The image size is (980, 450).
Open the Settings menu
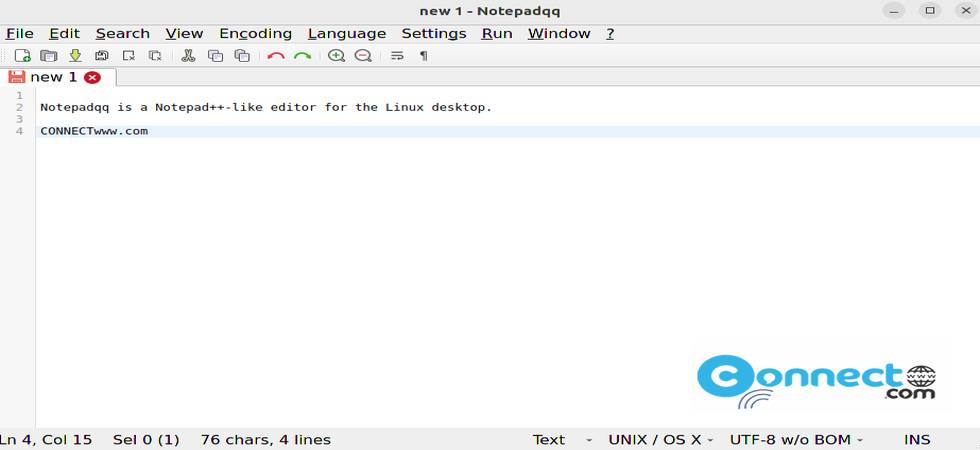[x=434, y=34]
